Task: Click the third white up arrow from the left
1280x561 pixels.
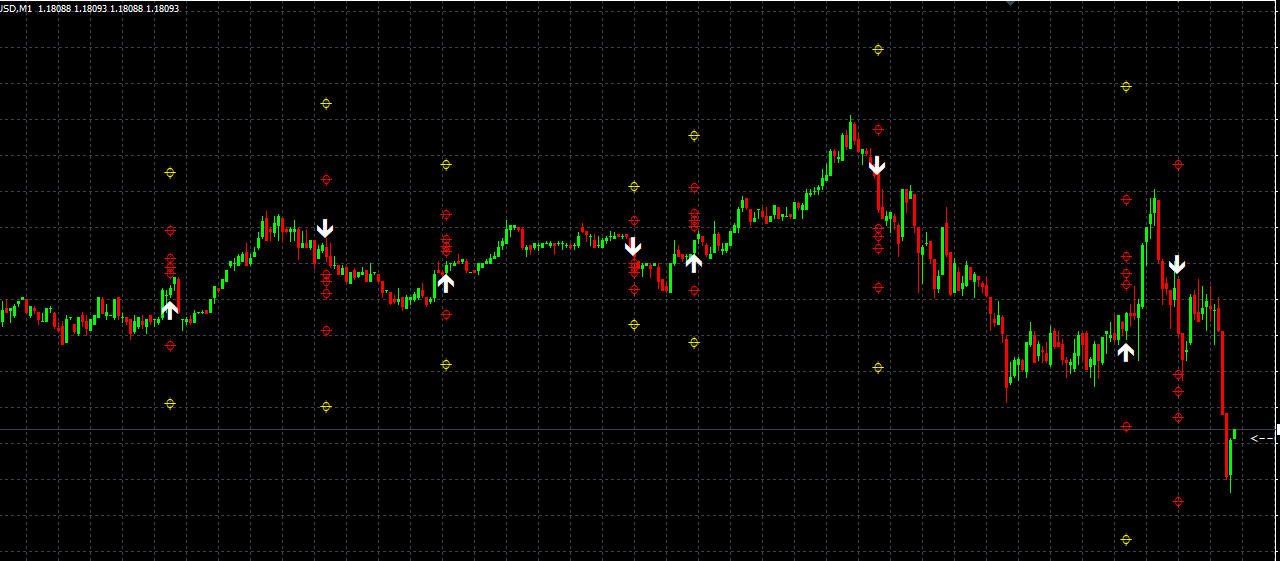Action: pos(694,263)
